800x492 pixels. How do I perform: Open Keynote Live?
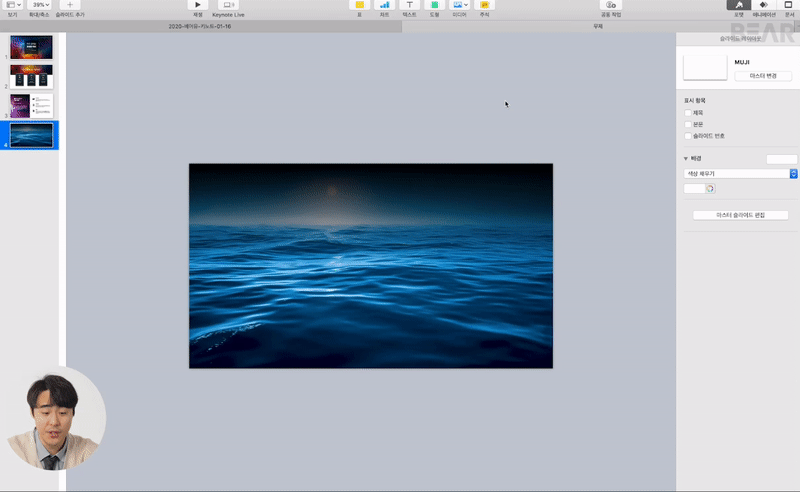[x=228, y=5]
